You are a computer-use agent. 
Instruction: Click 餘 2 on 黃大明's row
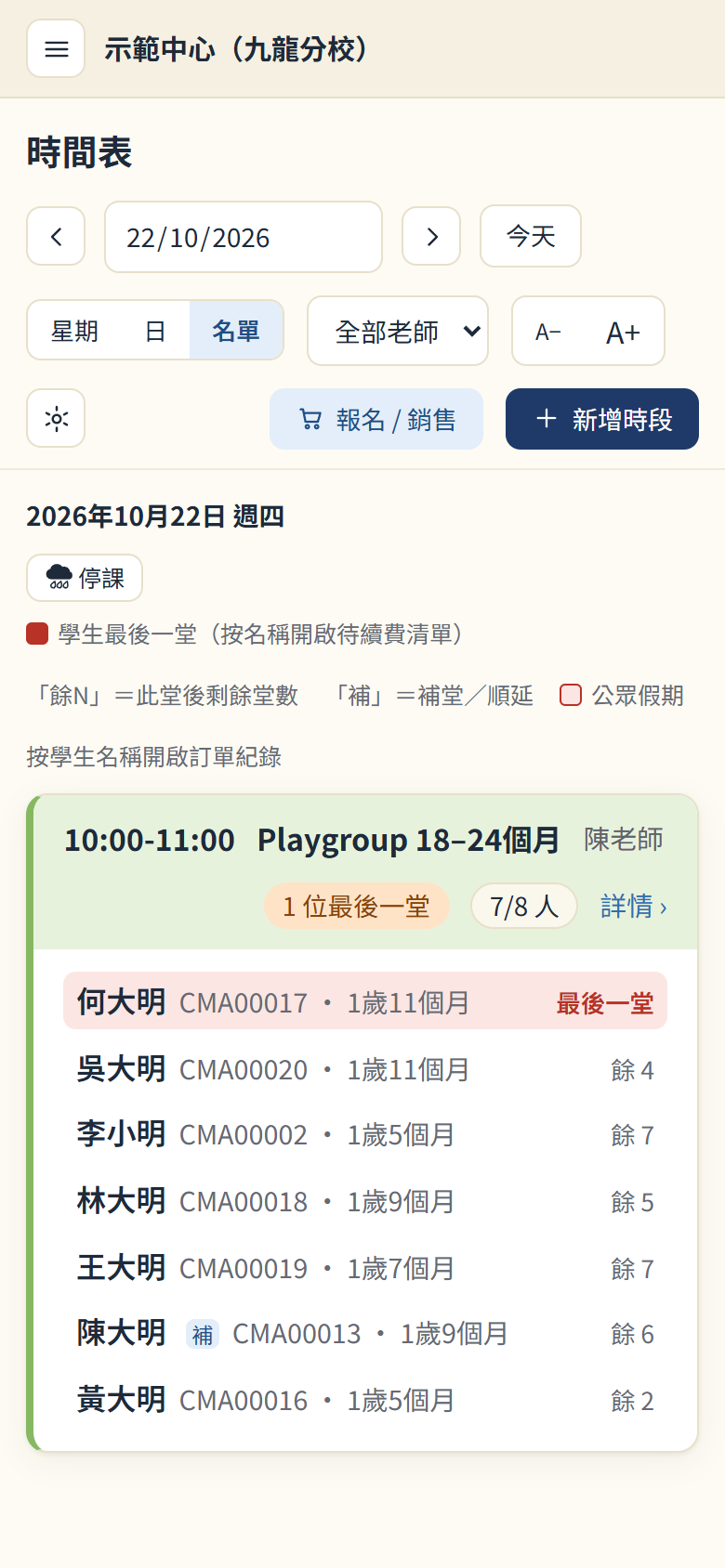click(632, 1401)
